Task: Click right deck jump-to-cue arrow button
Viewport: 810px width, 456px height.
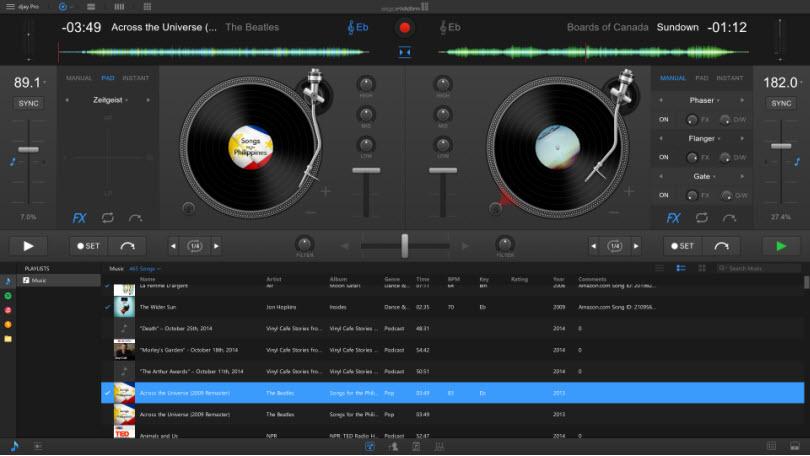Action: 721,246
